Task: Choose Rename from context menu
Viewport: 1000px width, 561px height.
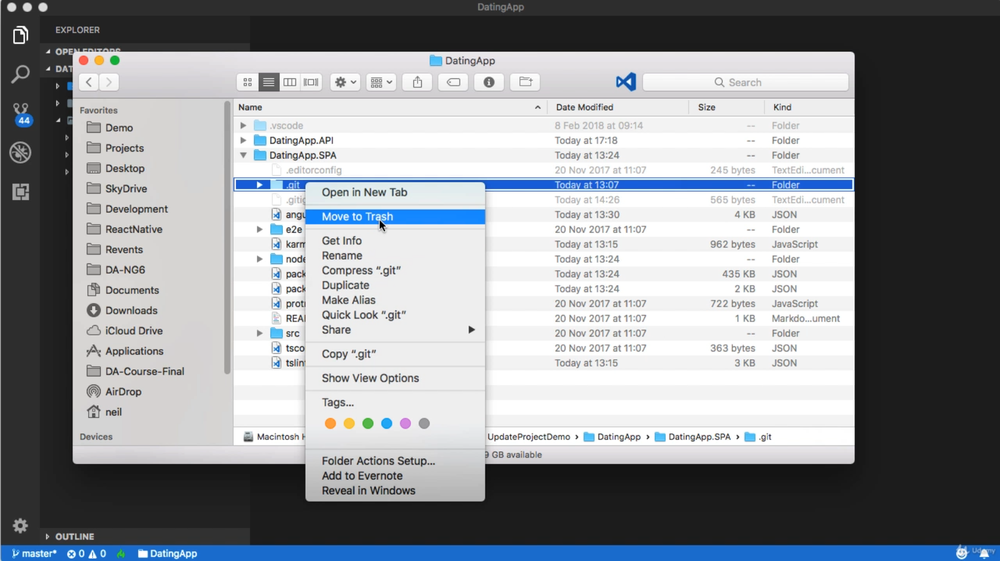Action: 395,256
